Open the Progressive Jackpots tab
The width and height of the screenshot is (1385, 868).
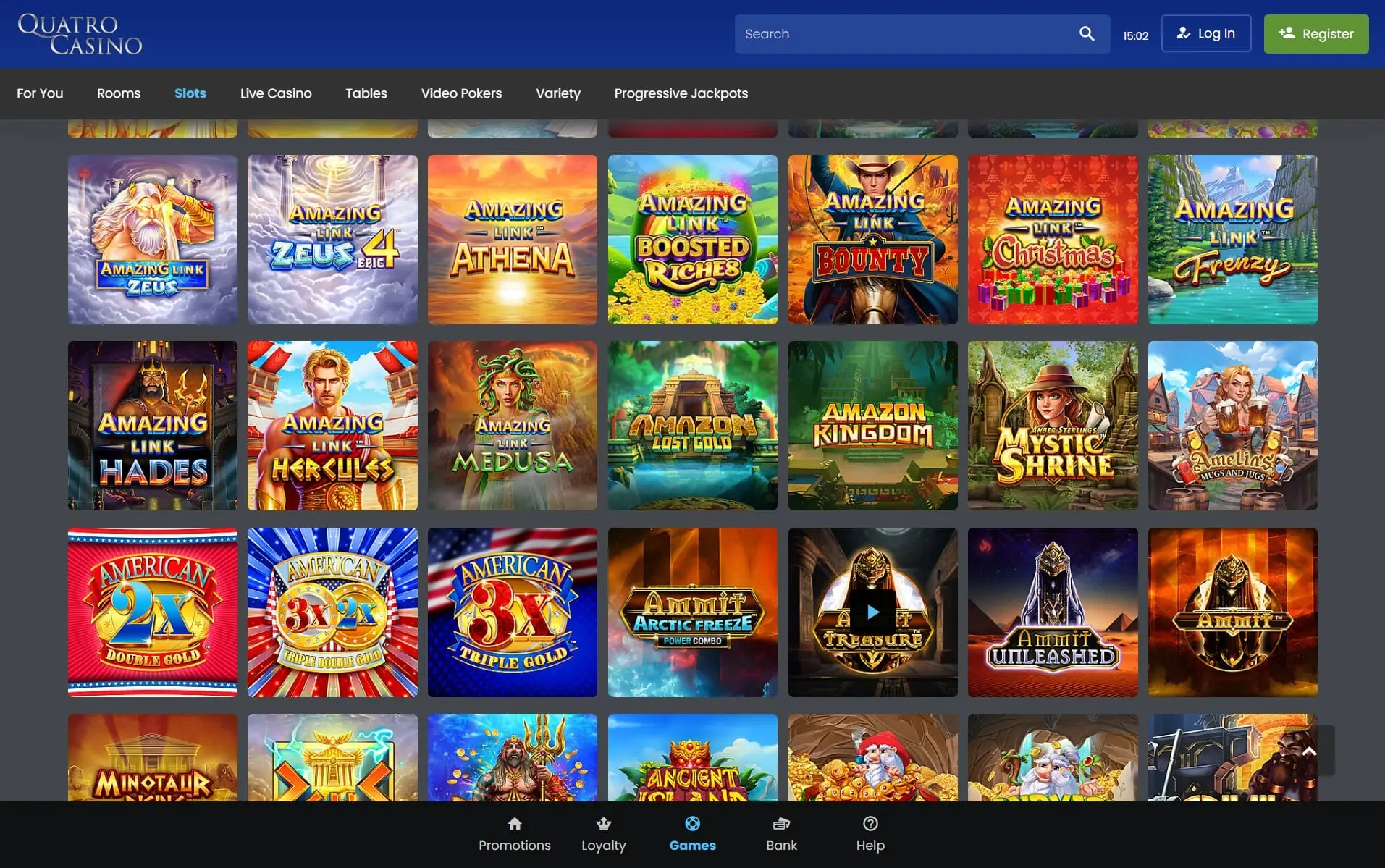(681, 93)
